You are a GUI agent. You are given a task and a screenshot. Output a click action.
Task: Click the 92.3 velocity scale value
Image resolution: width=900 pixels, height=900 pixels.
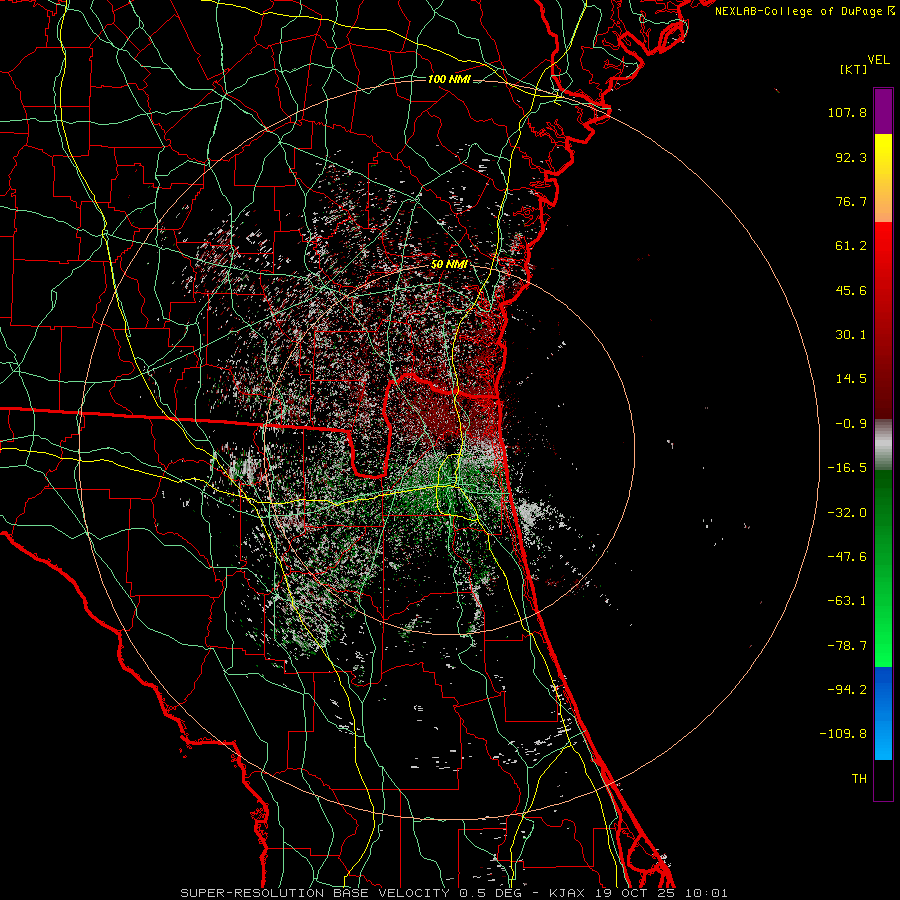[851, 157]
